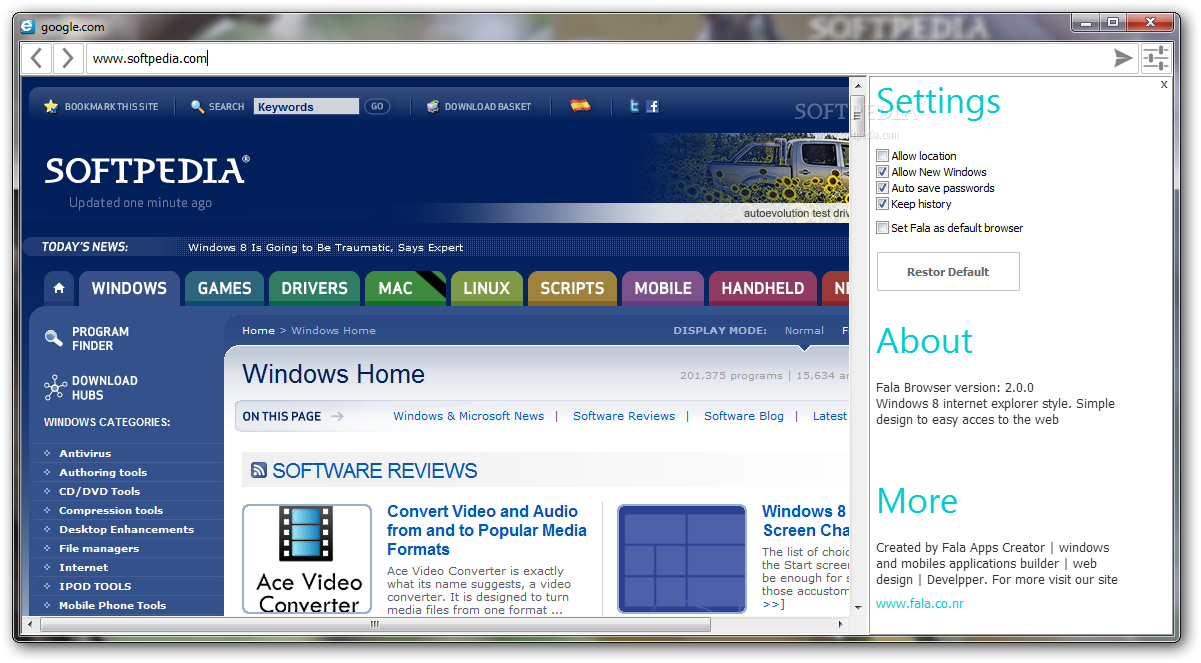Screen dimensions: 1201x663
Task: Select the SCRIPTS category tab
Action: click(x=572, y=288)
